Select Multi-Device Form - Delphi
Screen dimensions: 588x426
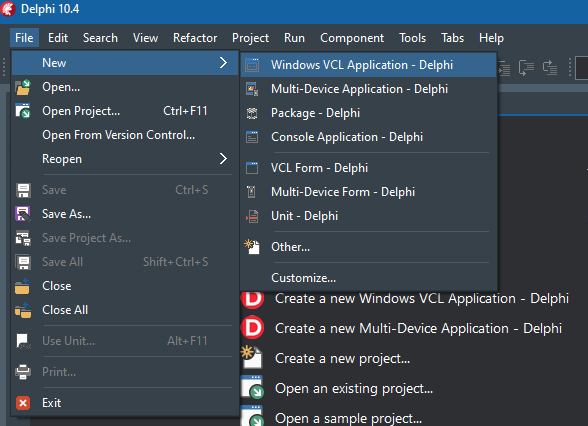coord(369,192)
